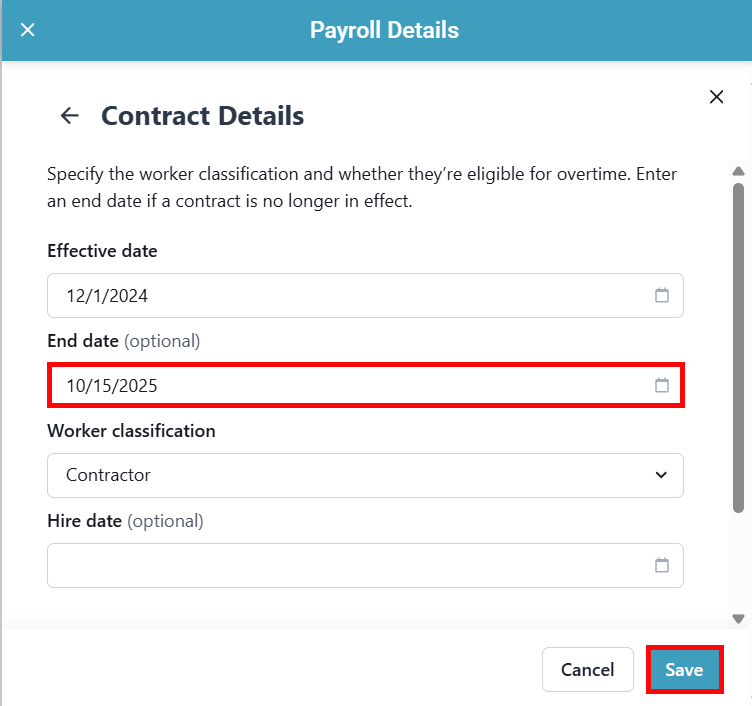Click the Hire date (optional) label
This screenshot has width=752, height=706.
(x=125, y=521)
